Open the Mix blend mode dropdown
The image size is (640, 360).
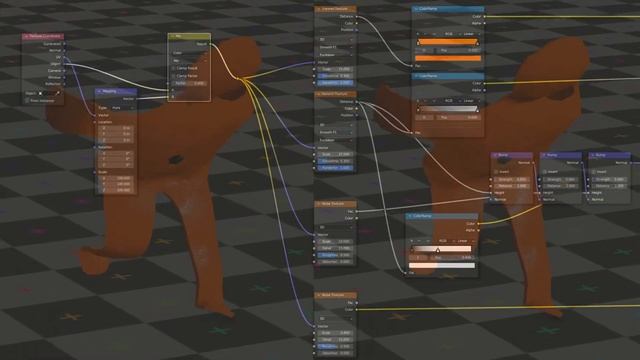(x=188, y=60)
